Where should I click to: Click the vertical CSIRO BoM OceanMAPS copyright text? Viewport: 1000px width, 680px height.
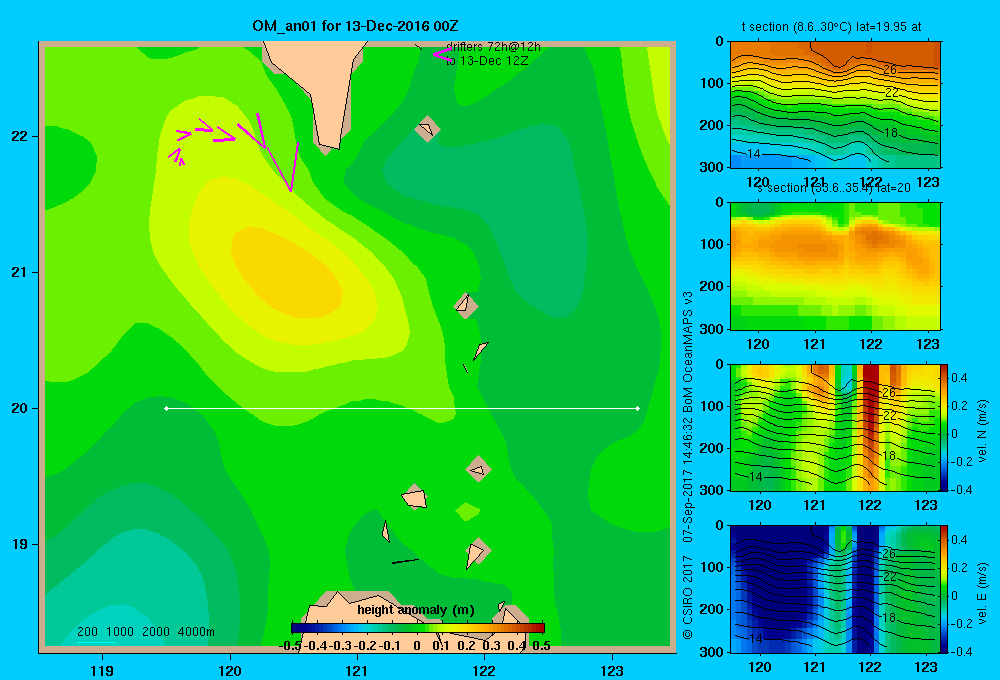688,464
